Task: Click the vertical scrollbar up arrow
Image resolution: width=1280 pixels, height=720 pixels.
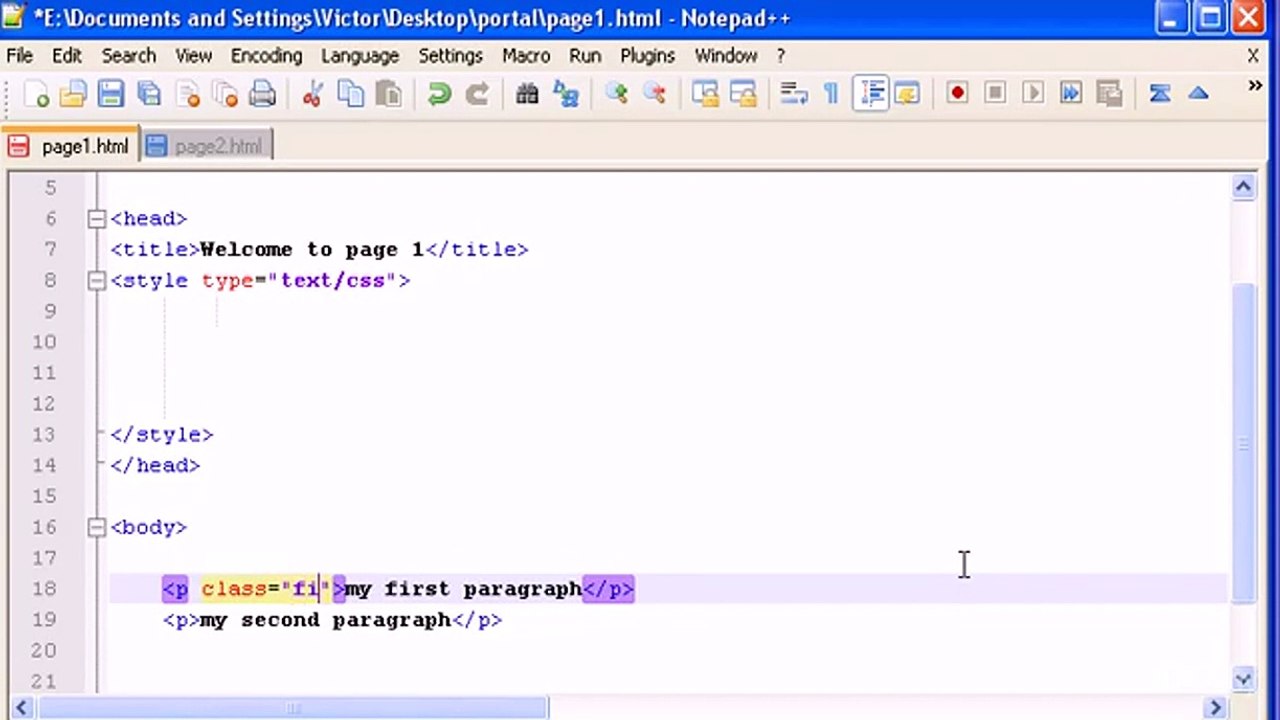Action: pos(1243,187)
